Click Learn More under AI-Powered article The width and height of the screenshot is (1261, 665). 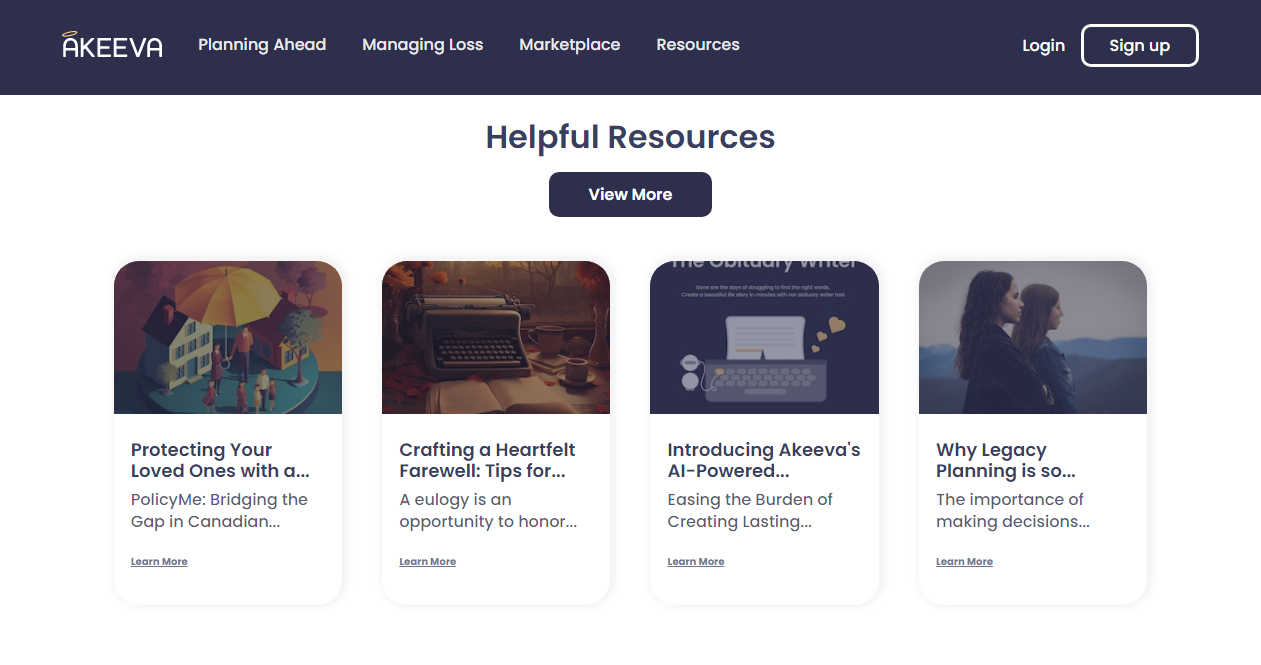[x=695, y=562]
